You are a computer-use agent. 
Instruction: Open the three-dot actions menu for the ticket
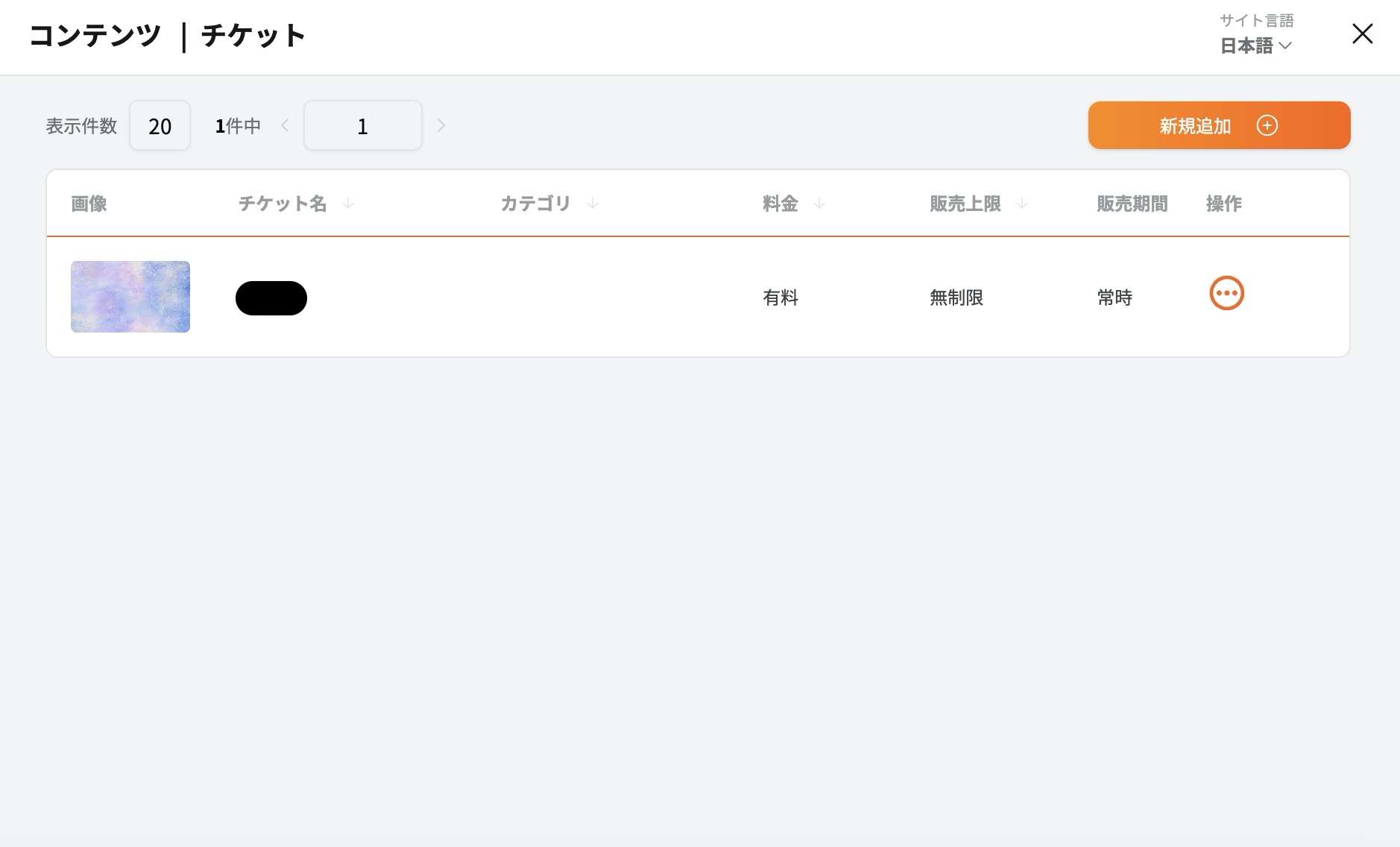pyautogui.click(x=1226, y=293)
